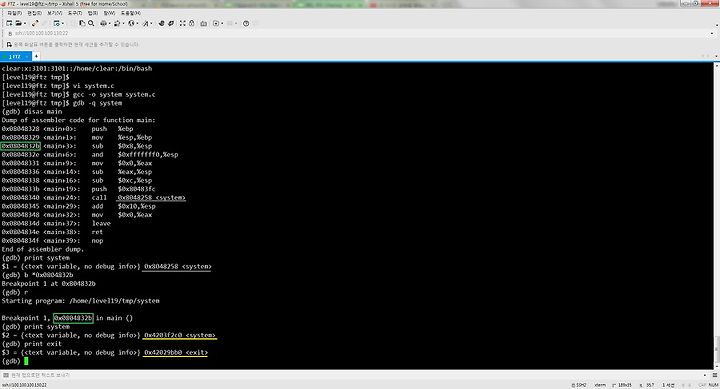Click the encoding globe toolbar icon
720x389 pixels.
tap(131, 23)
